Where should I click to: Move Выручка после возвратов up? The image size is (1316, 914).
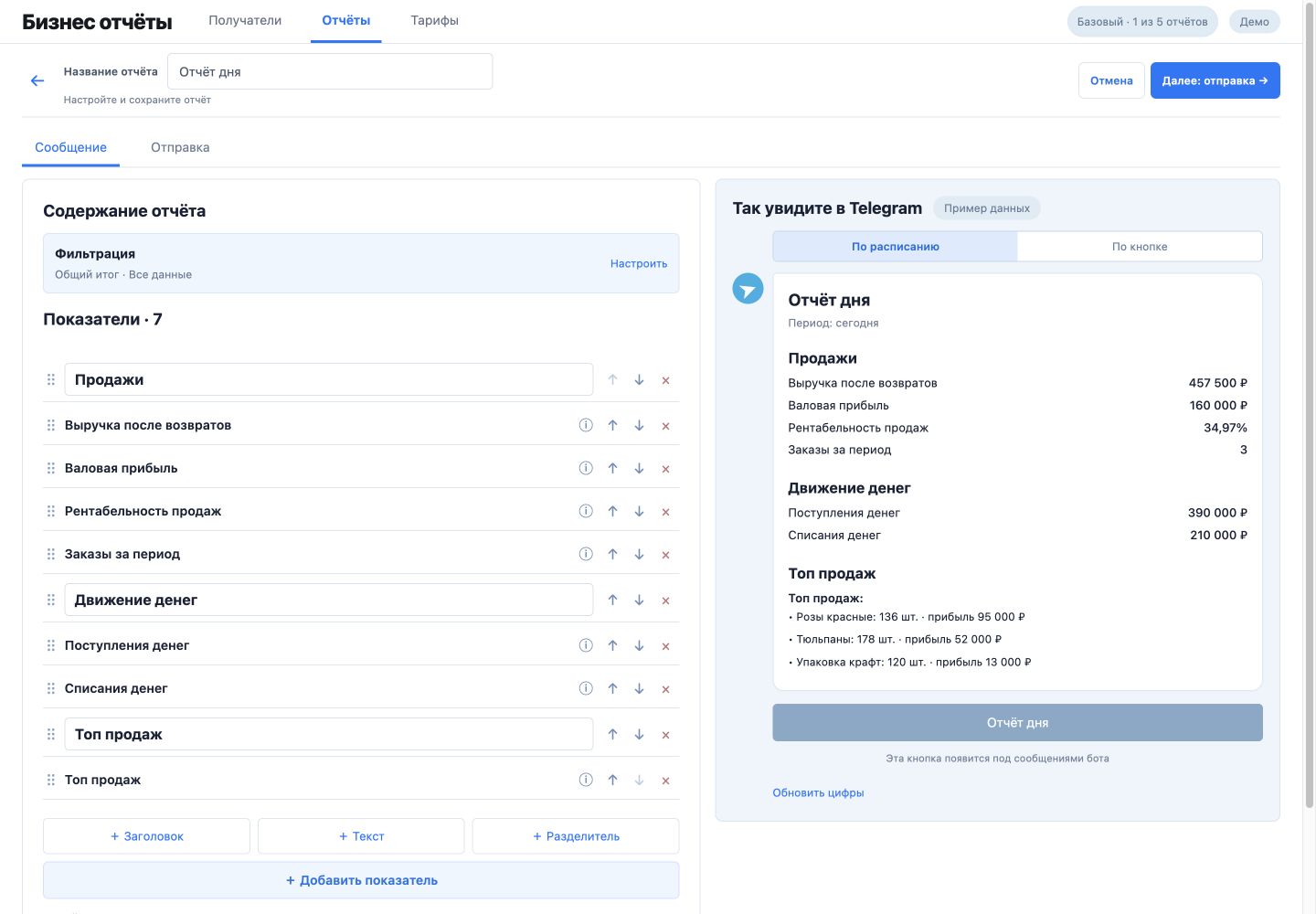pyautogui.click(x=612, y=425)
